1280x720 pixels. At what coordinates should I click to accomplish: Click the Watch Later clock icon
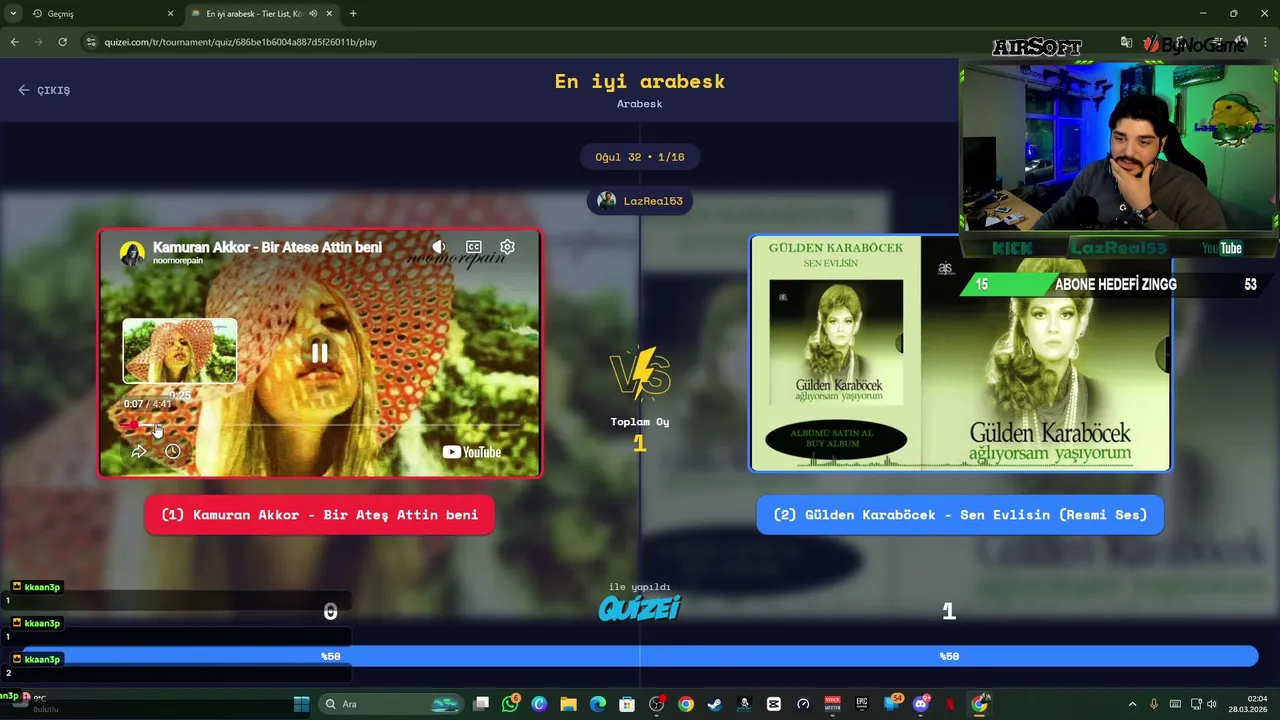click(172, 452)
